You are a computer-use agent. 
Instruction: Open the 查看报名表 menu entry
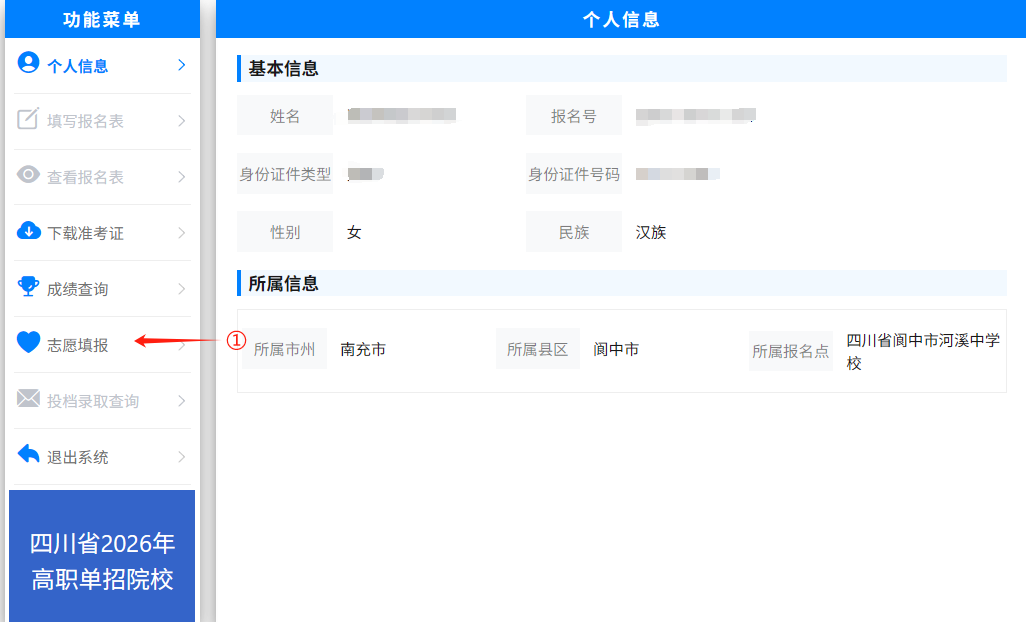88,176
